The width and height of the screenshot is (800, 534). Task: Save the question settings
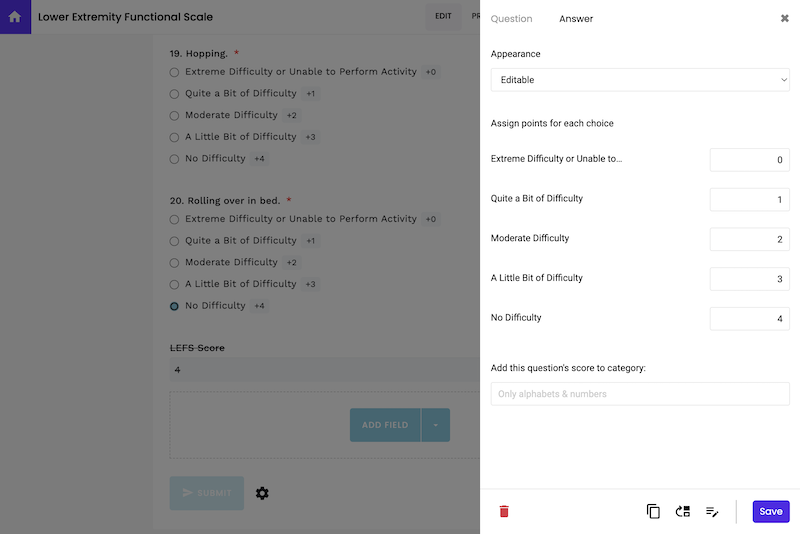click(770, 511)
